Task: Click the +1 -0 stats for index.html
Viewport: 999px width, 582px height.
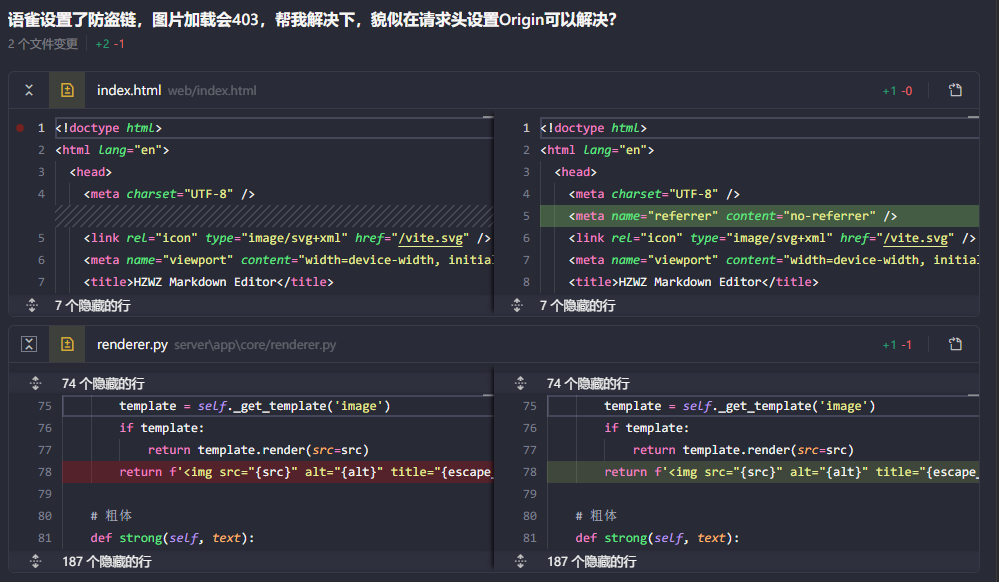Action: pyautogui.click(x=897, y=91)
